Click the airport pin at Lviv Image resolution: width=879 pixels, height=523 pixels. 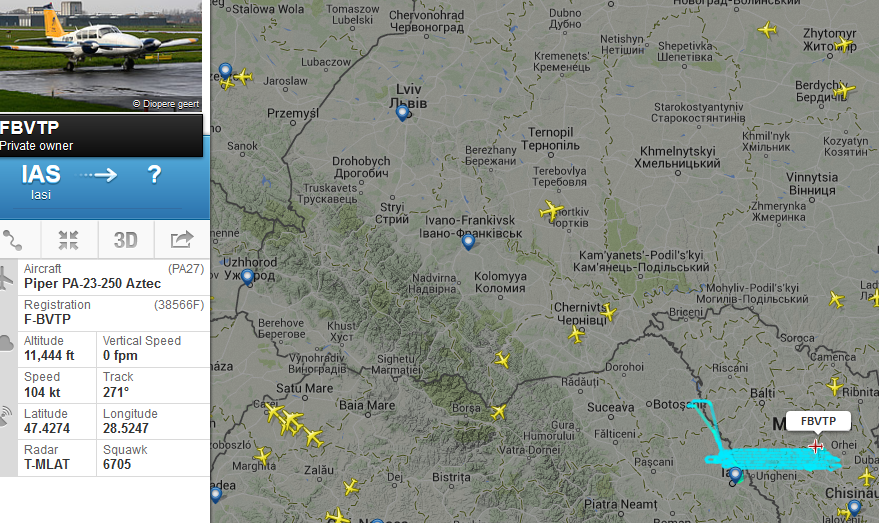click(402, 113)
